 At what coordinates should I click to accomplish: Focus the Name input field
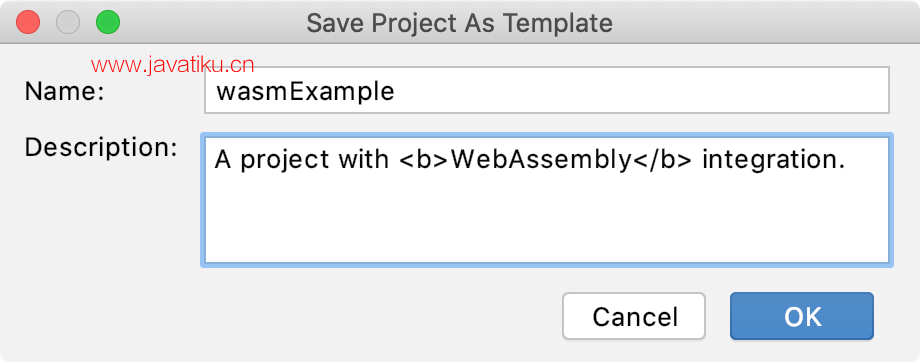coord(547,90)
